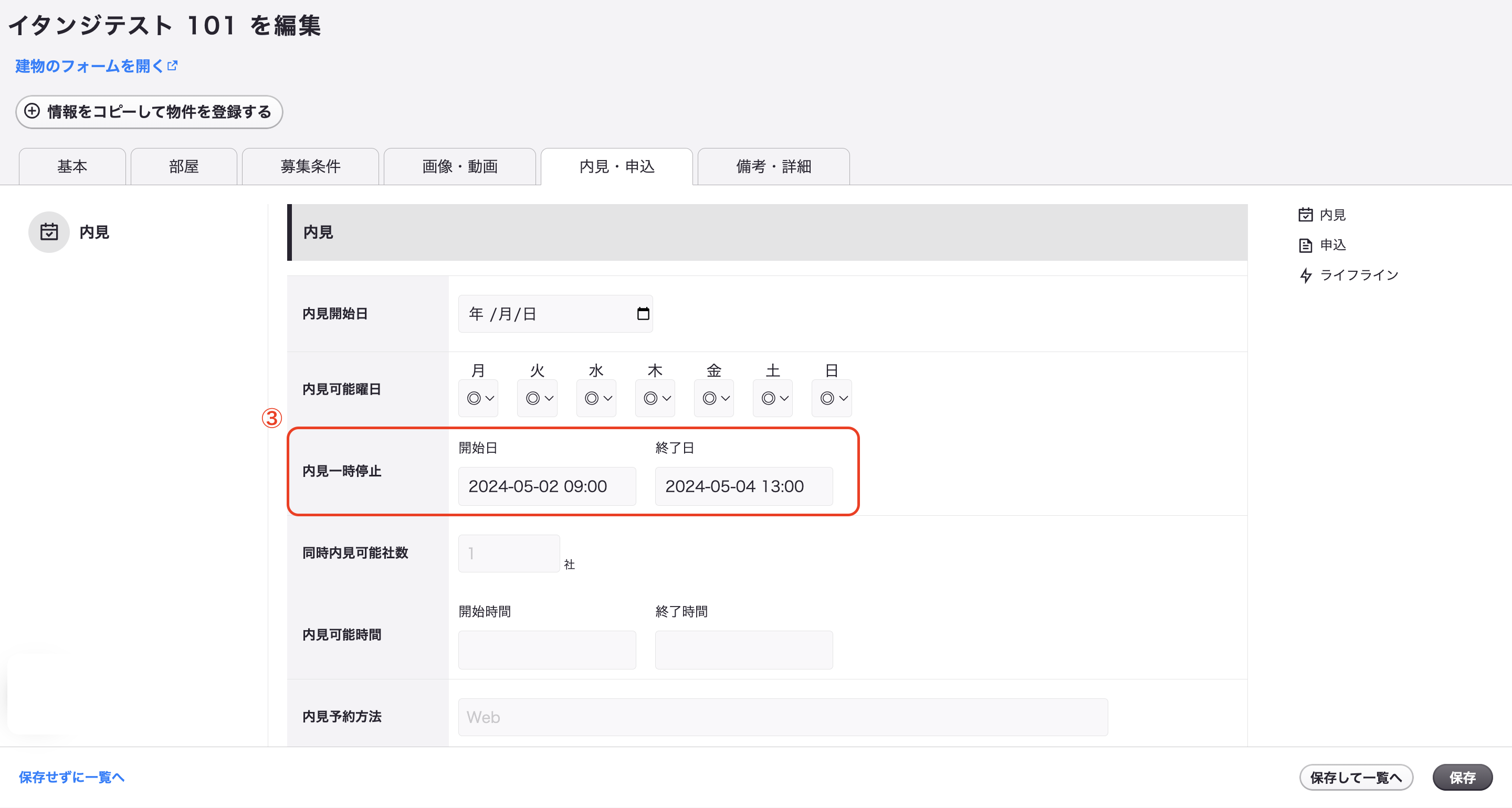Click the 同時内見可能社数 number field

pyautogui.click(x=509, y=554)
